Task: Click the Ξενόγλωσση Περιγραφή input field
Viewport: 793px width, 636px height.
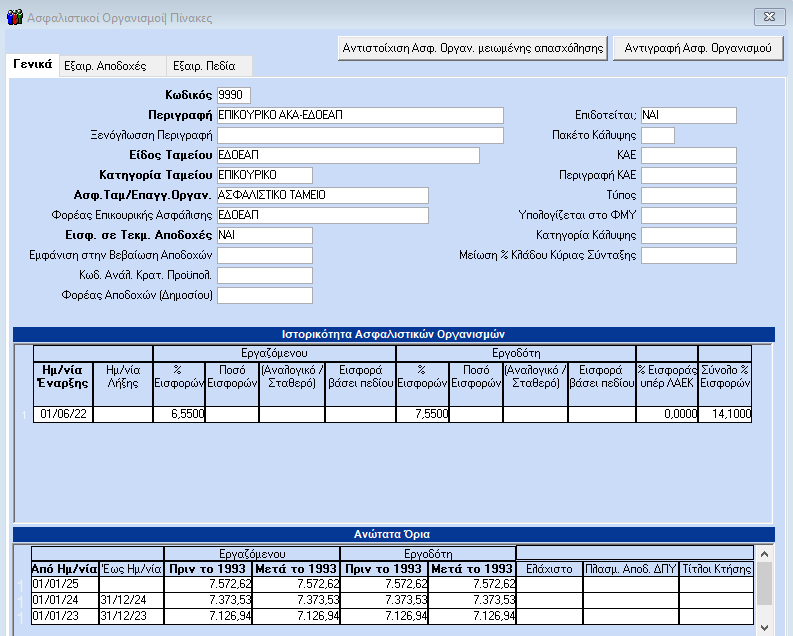Action: point(360,135)
